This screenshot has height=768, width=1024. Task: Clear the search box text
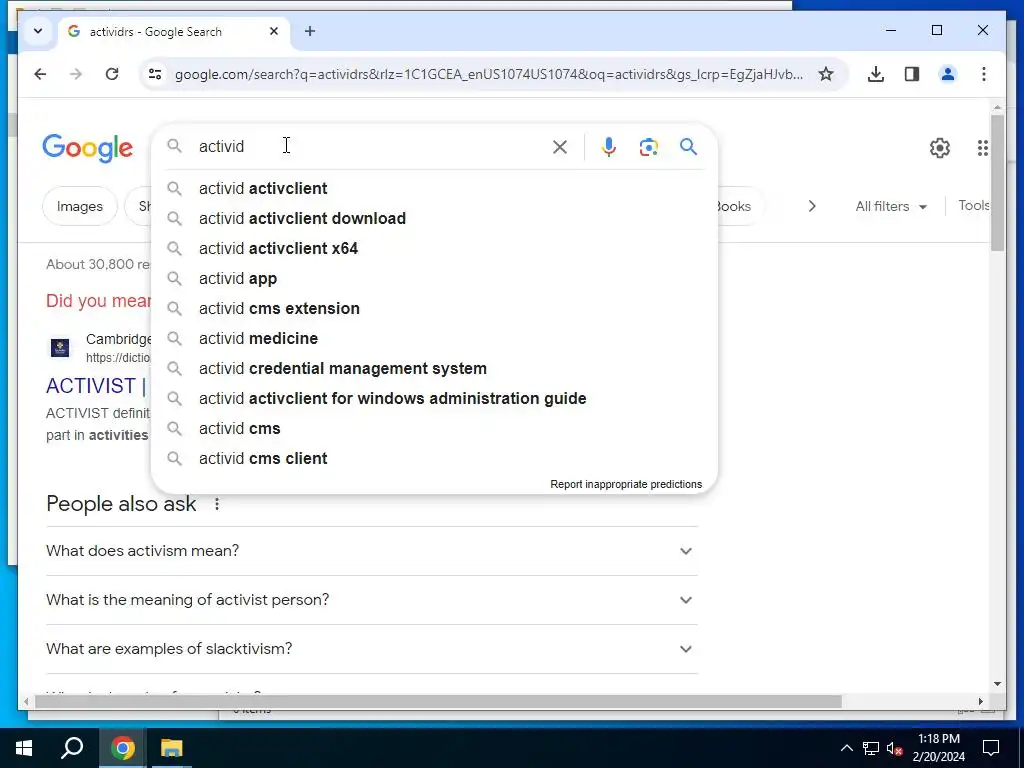pyautogui.click(x=560, y=147)
